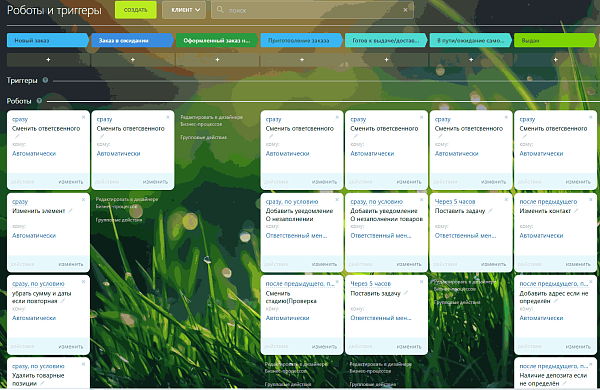Remove the Изменить элемент robot card
Image resolution: width=600 pixels, height=390 pixels.
(x=83, y=199)
